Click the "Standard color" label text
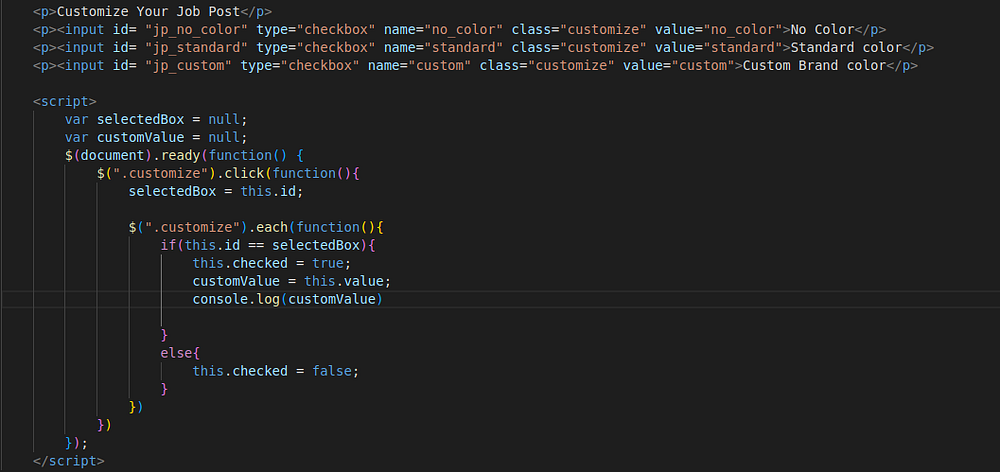Screen dimensions: 1000x472 [x=846, y=48]
